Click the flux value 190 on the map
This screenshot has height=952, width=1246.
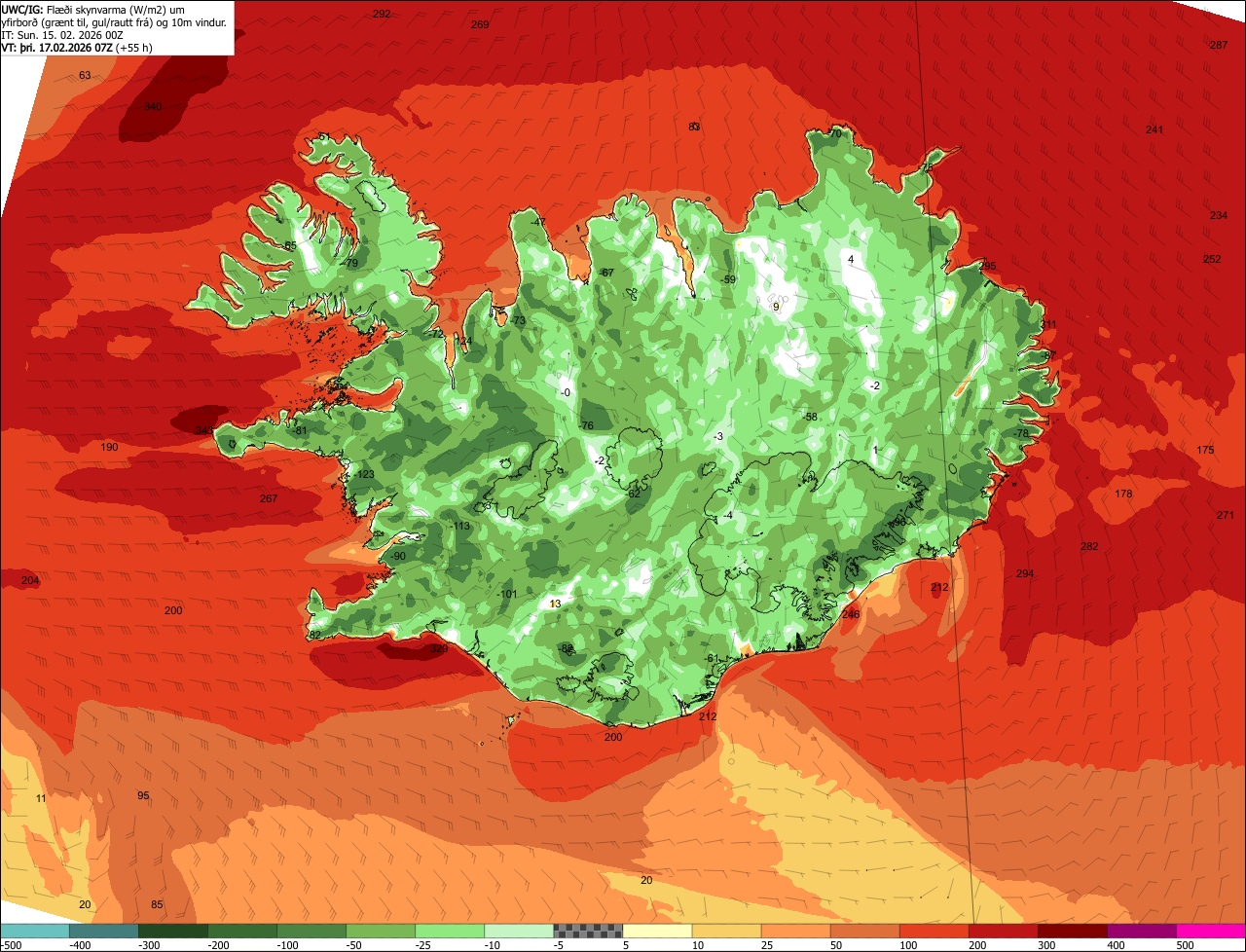click(109, 447)
